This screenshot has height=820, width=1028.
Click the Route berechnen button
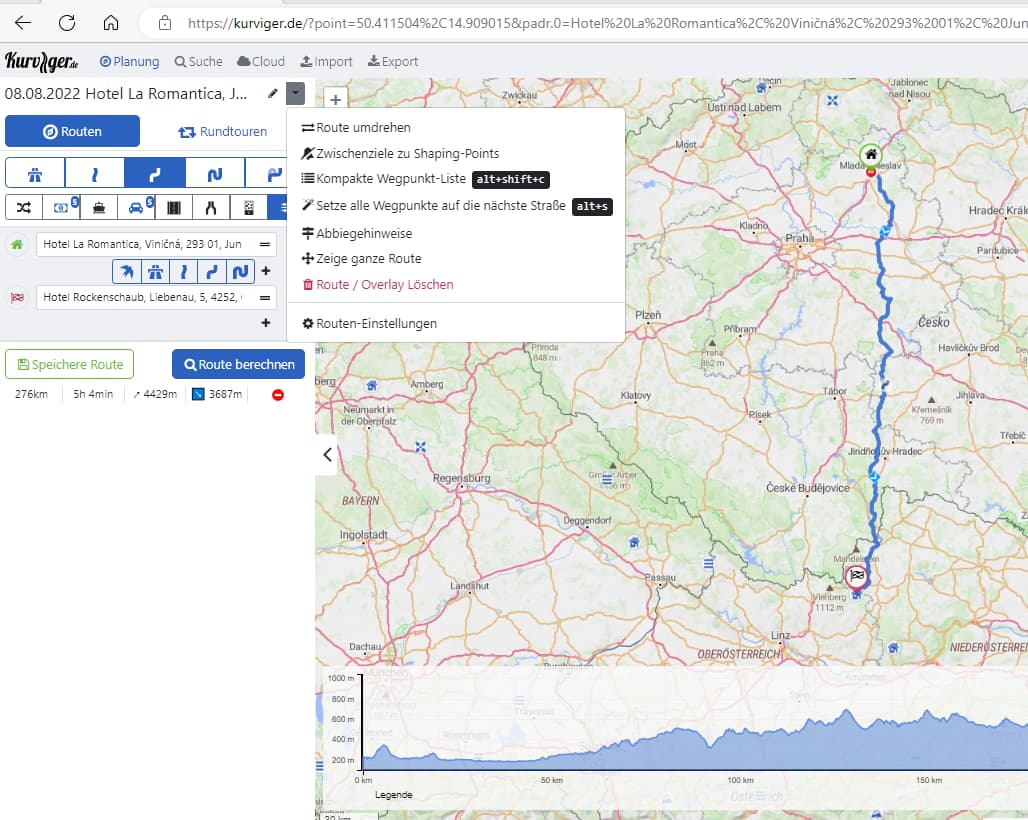239,364
